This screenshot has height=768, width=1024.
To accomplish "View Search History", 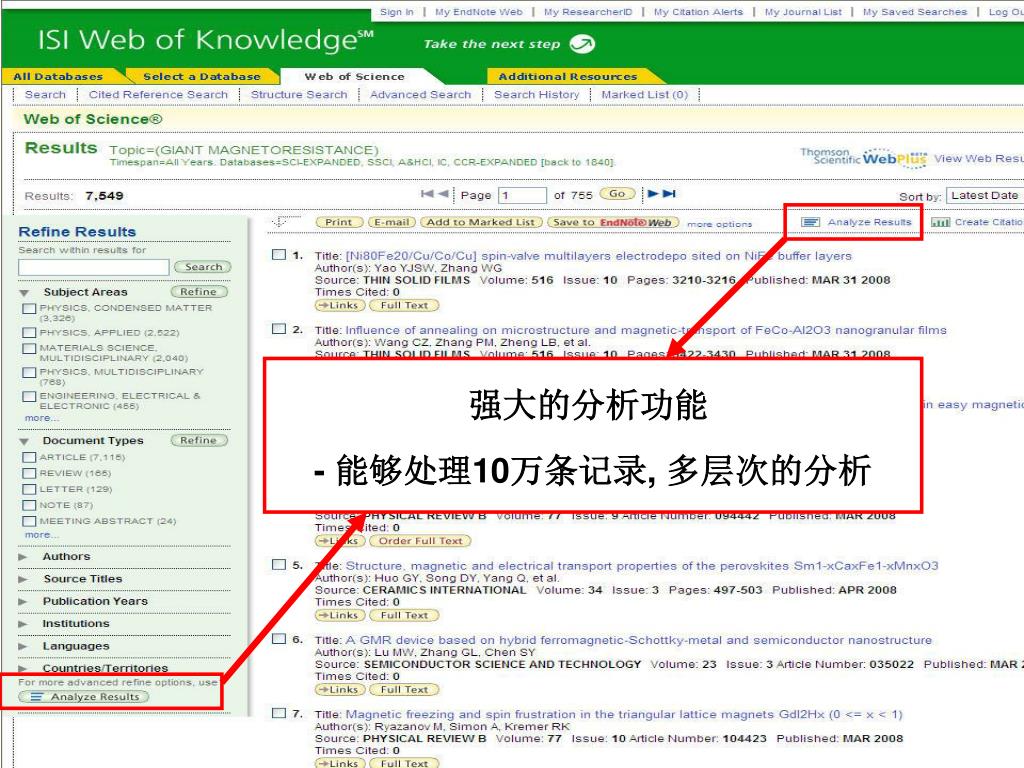I will tap(537, 95).
